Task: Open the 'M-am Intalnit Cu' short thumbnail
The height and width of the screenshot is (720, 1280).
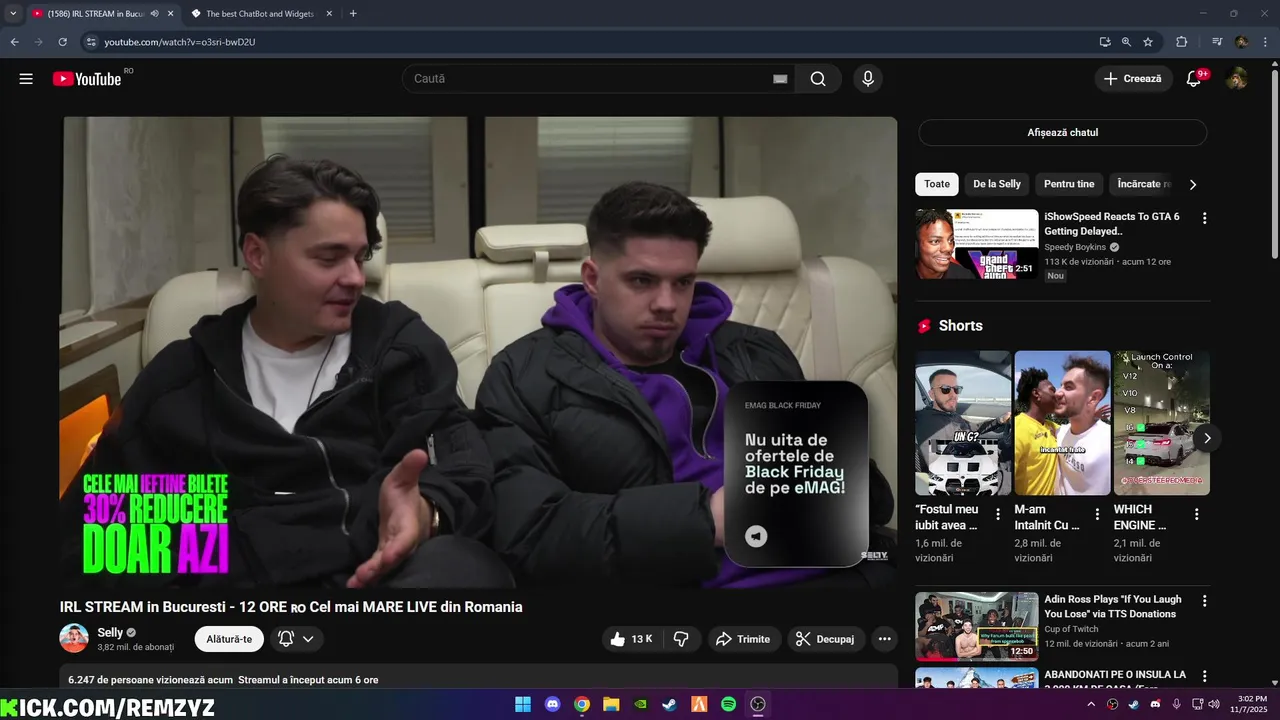Action: [1062, 423]
